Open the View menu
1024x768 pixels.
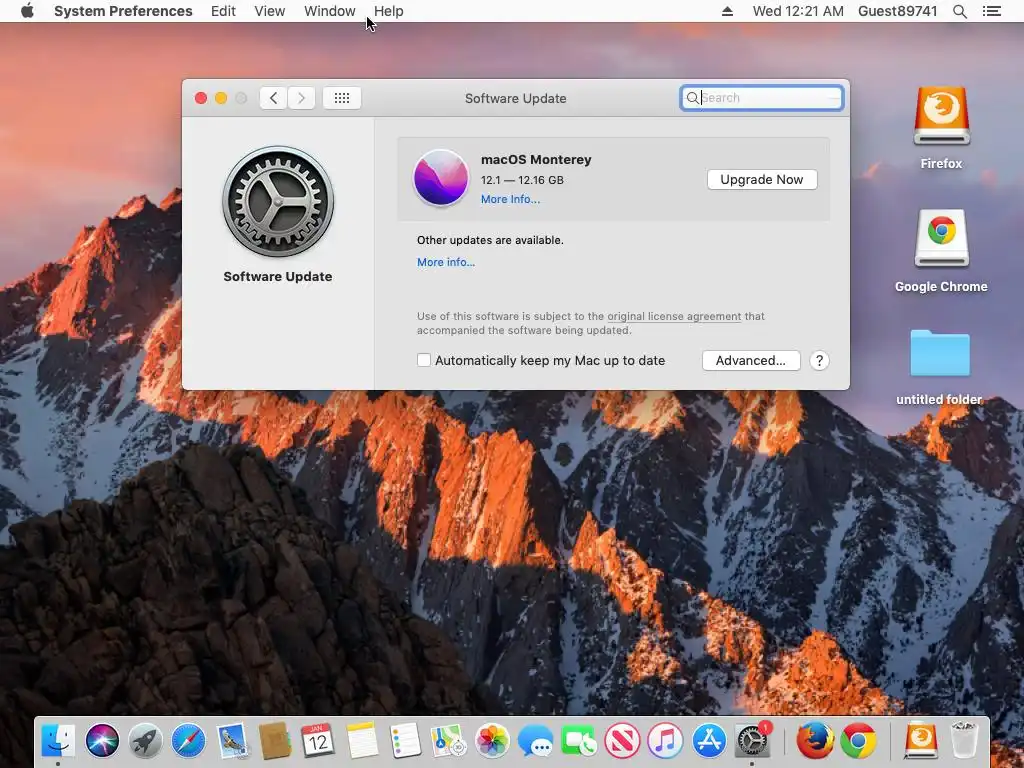[270, 11]
